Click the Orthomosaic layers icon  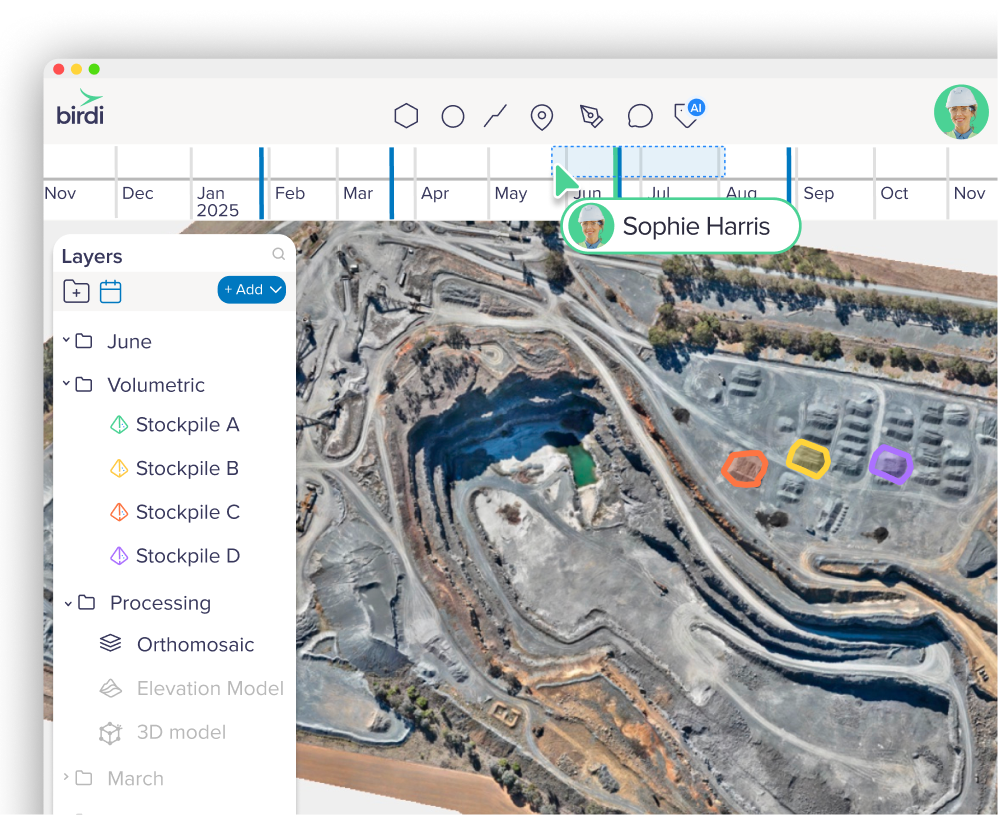point(111,643)
